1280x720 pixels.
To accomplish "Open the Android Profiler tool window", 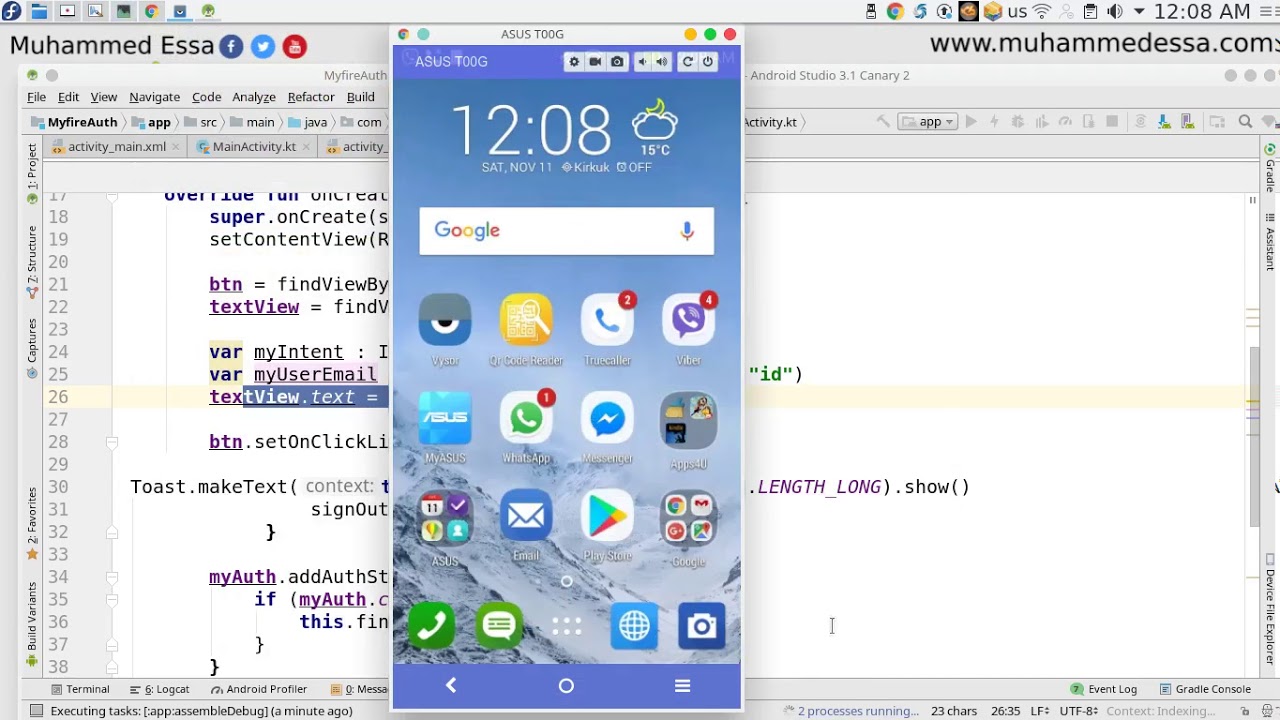I will [259, 689].
